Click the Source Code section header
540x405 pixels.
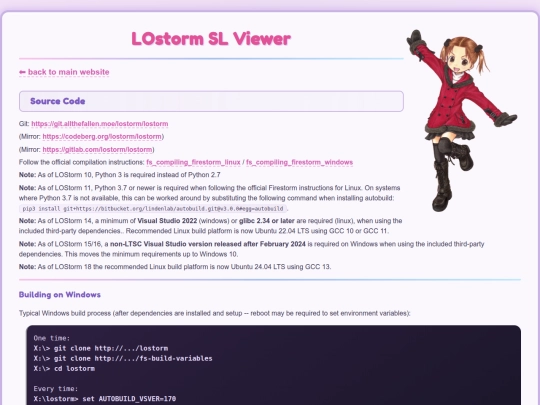(211, 101)
